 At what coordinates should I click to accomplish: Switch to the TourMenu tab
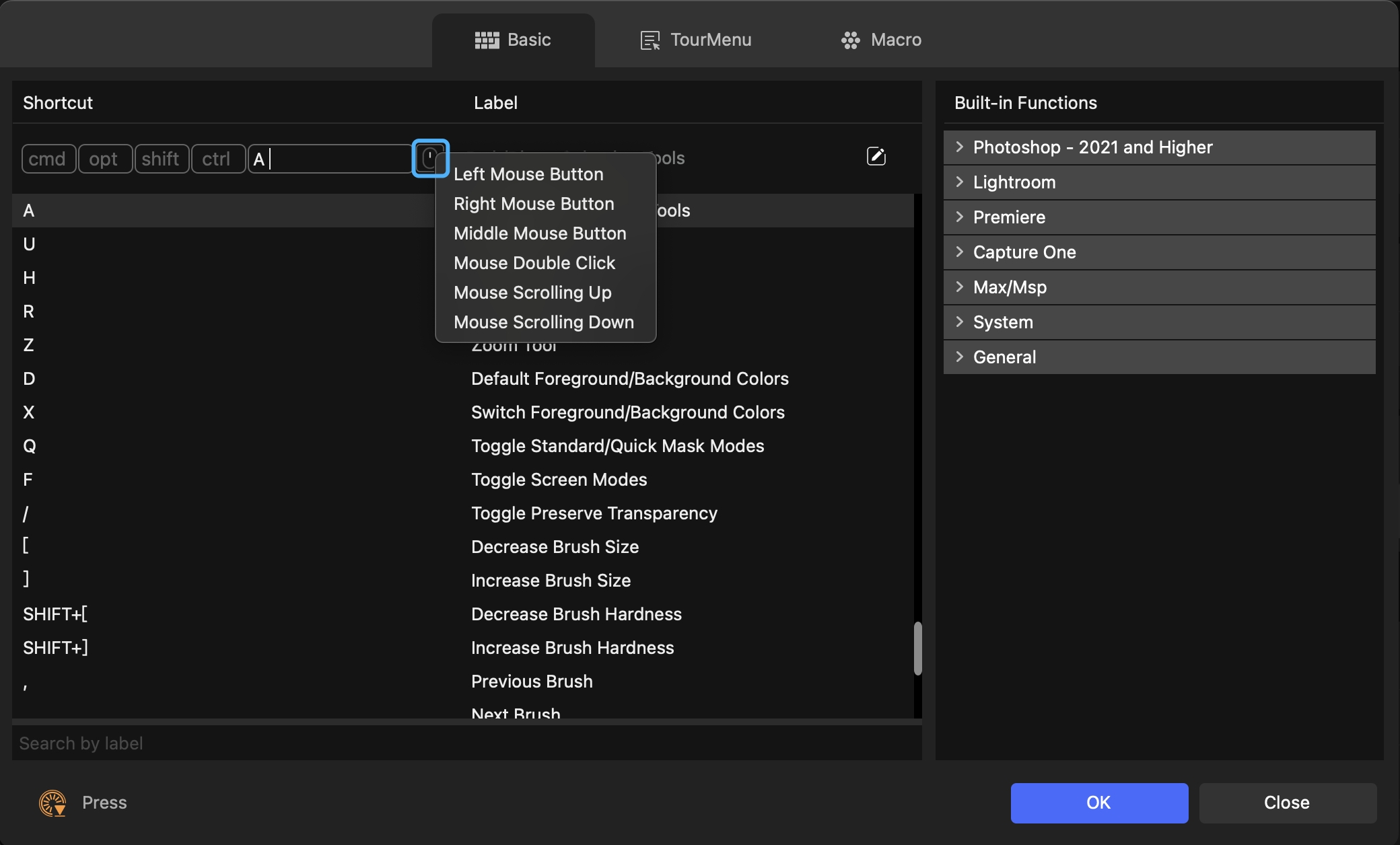click(x=695, y=40)
